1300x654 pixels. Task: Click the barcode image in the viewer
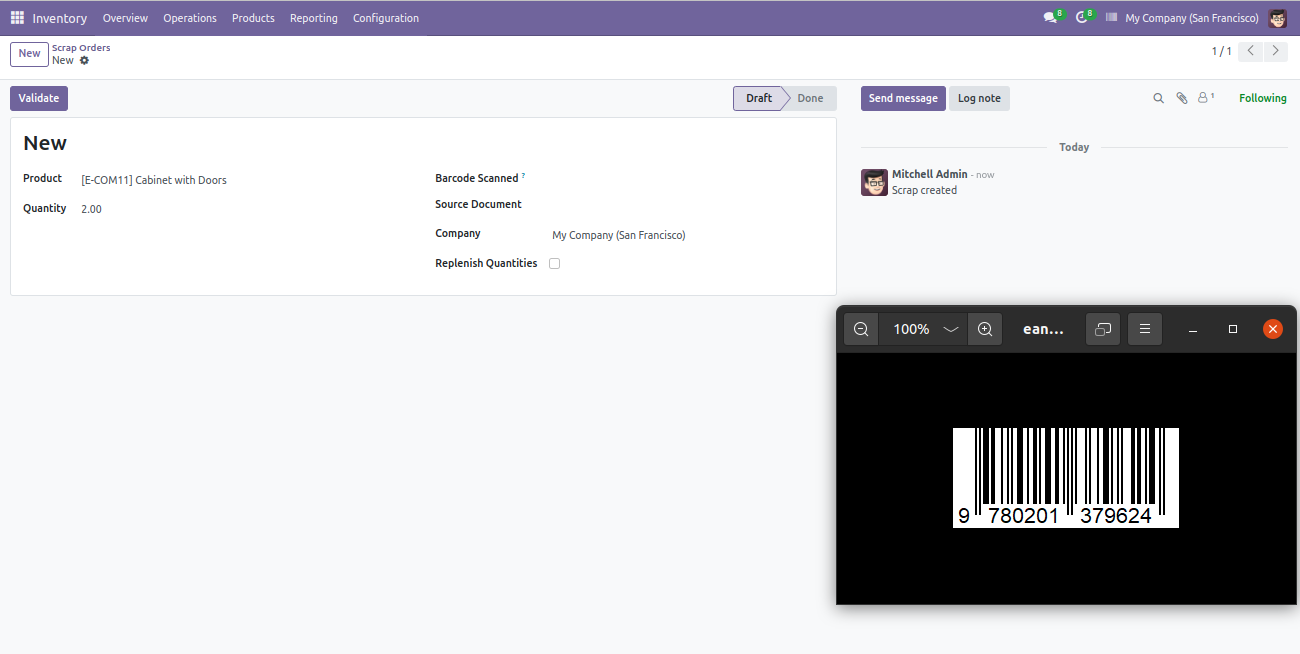pyautogui.click(x=1066, y=478)
